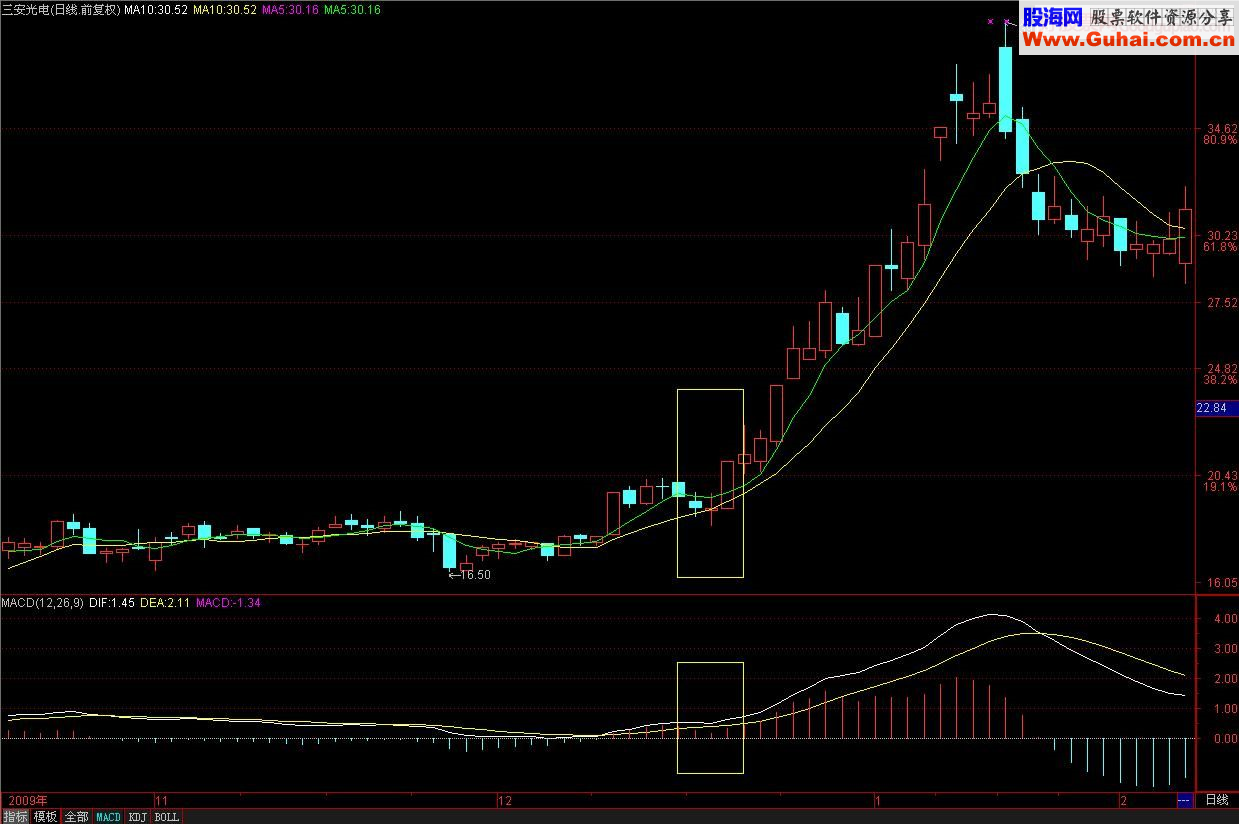Click the 24.82 price axis label
Screen dimensions: 1239x824
point(1222,368)
